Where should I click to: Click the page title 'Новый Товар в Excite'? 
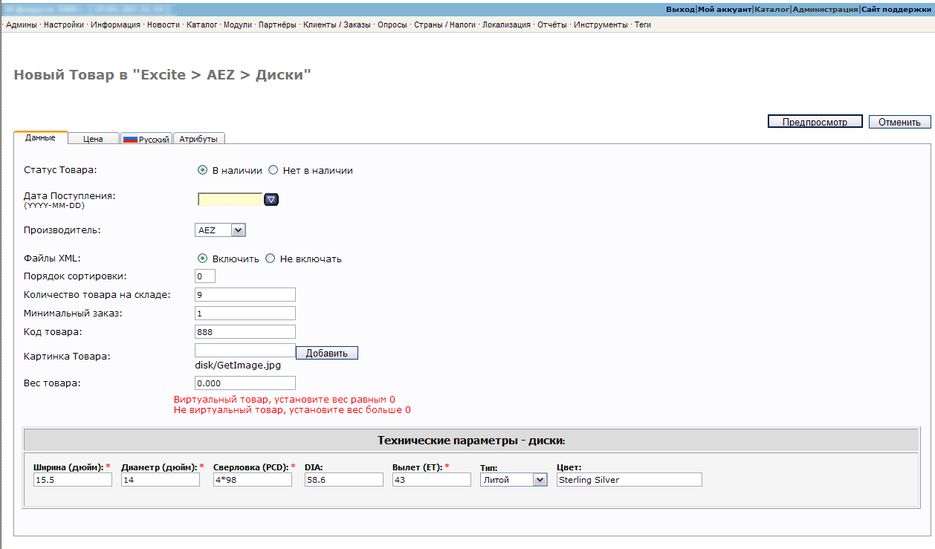click(x=162, y=75)
